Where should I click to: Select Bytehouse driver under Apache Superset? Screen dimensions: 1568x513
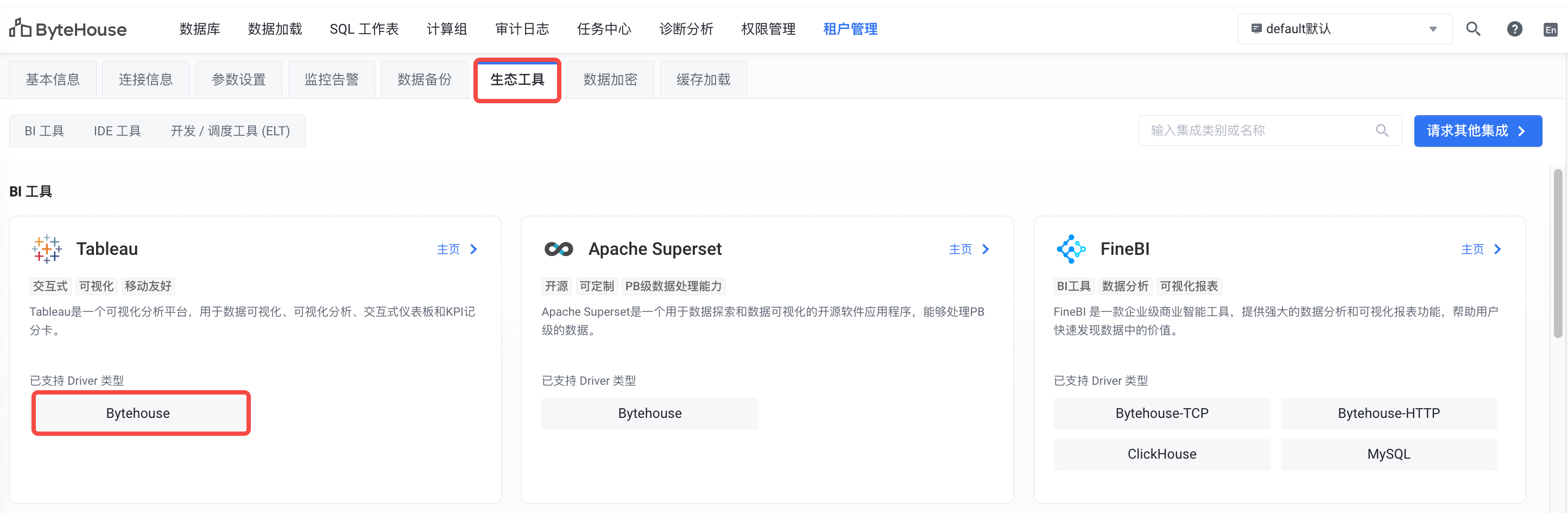[x=650, y=413]
